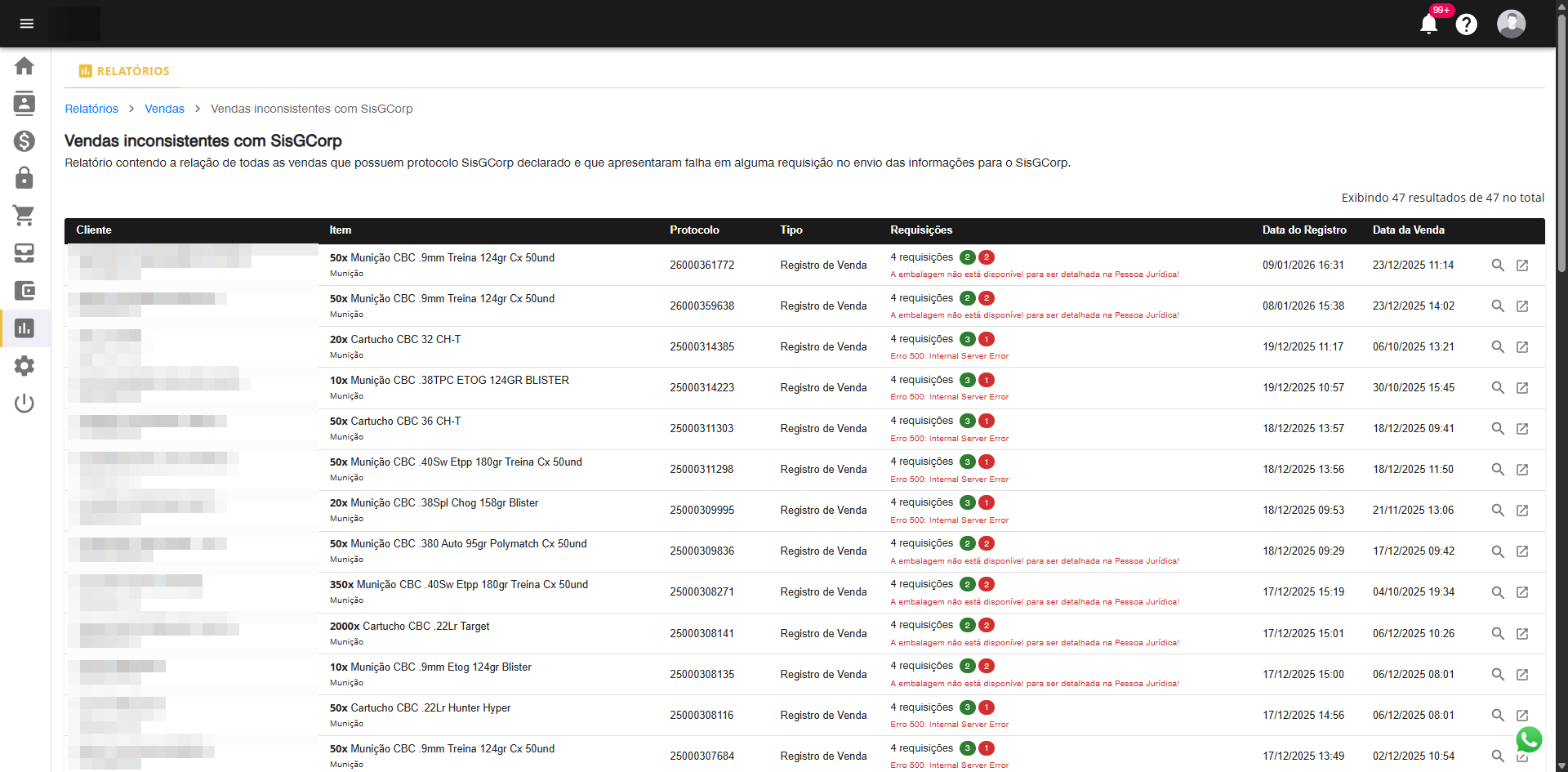Open the reports chart icon in sidebar
Image resolution: width=1568 pixels, height=772 pixels.
point(24,328)
